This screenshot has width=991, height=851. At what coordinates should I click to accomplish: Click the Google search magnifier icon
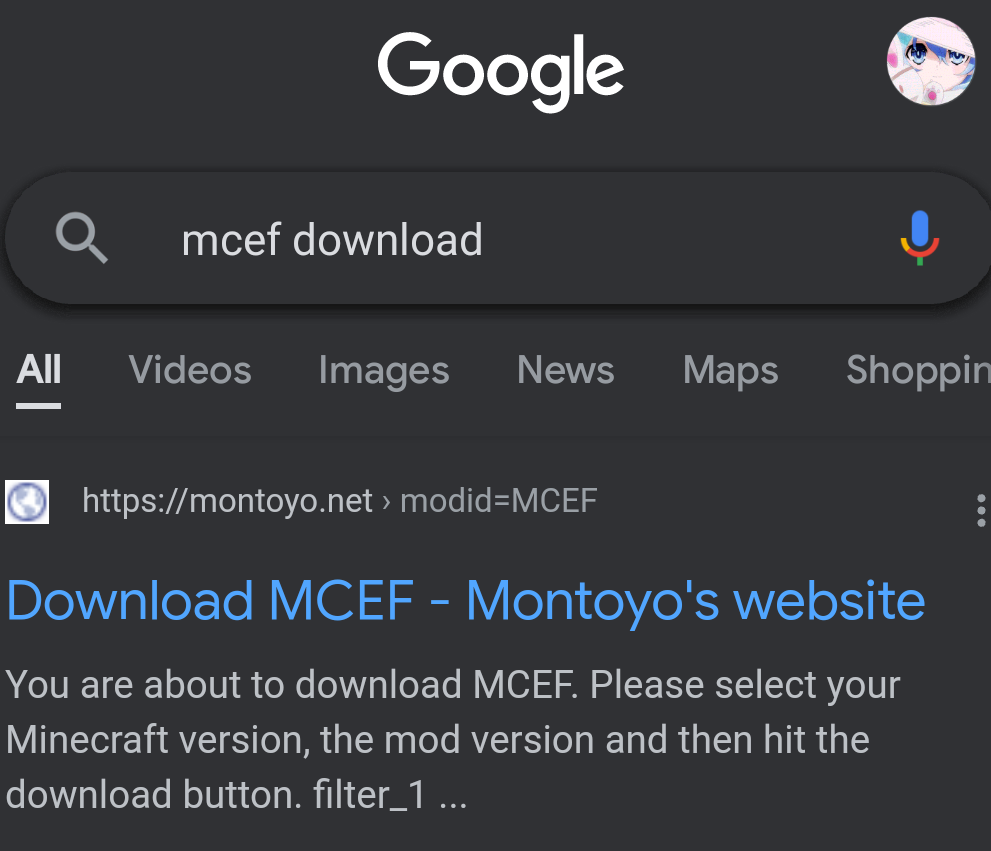tap(82, 237)
